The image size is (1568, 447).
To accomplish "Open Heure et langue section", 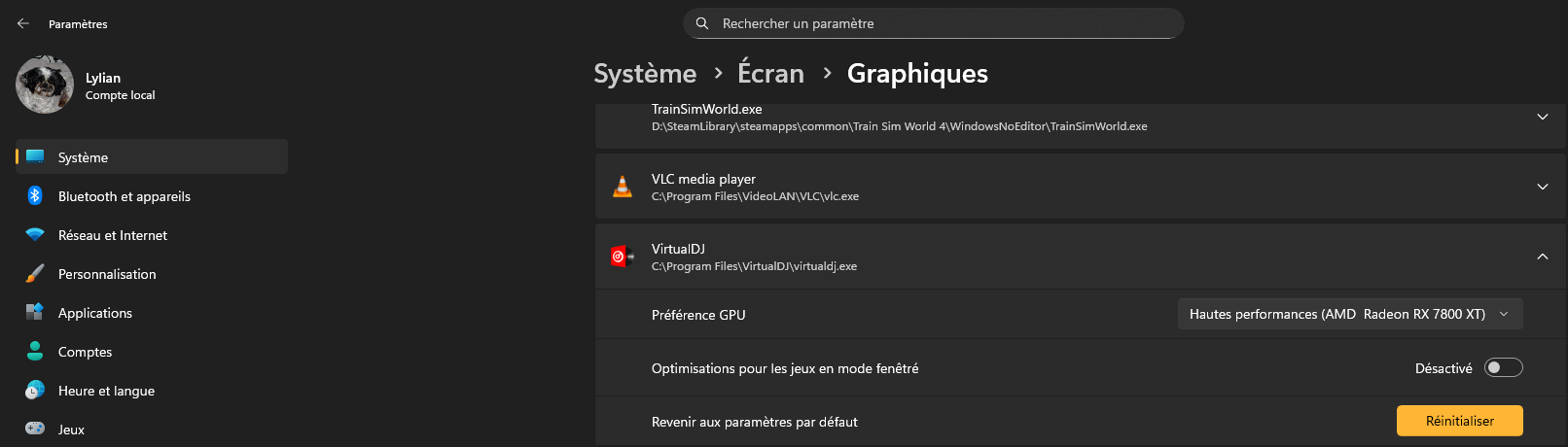I will point(106,391).
